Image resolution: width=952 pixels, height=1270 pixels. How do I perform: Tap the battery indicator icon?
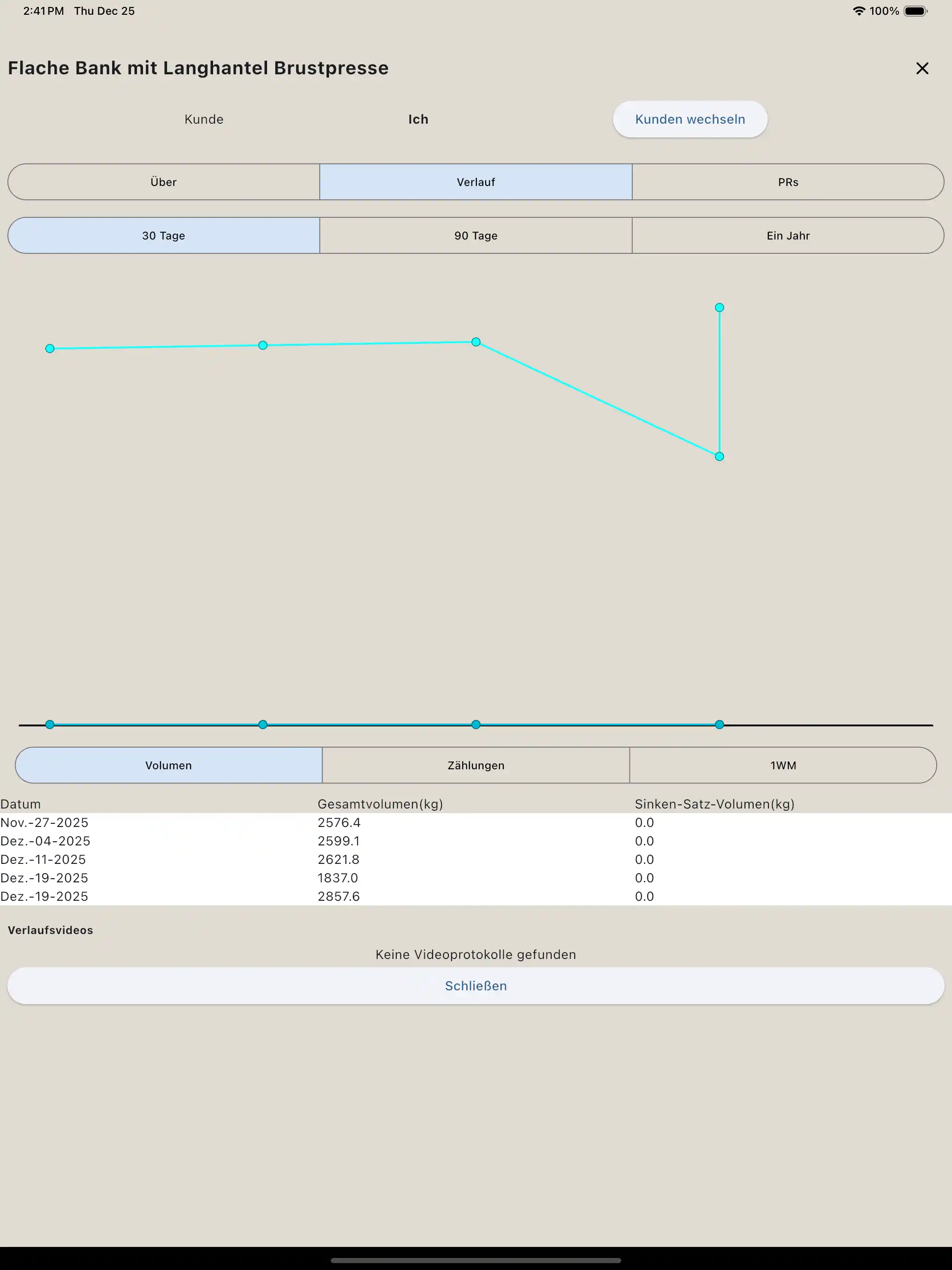tap(915, 11)
